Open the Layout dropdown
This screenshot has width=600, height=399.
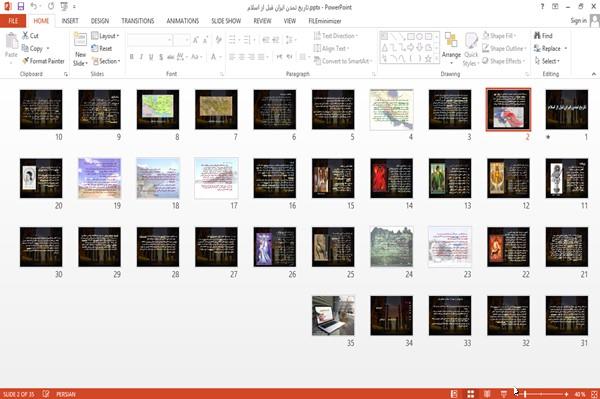point(105,36)
